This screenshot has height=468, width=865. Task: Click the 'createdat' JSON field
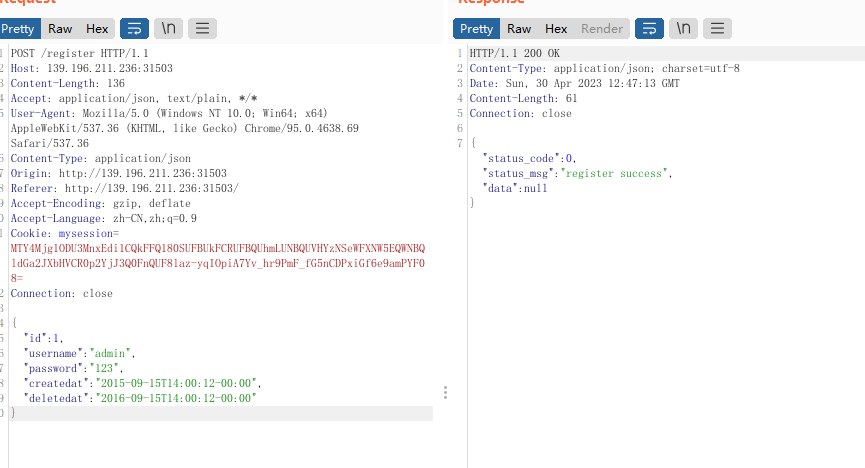[142, 384]
